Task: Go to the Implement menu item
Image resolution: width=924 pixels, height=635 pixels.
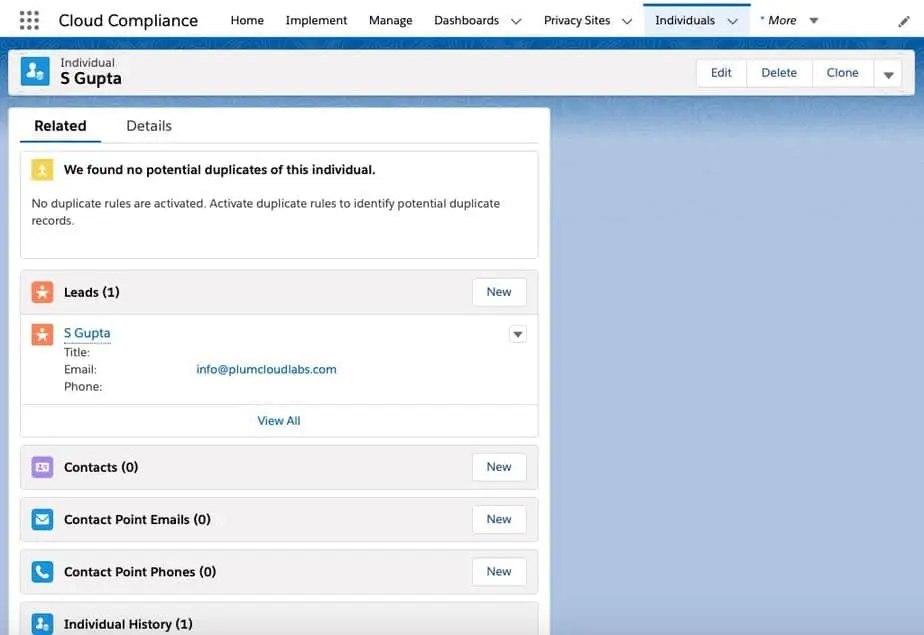Action: (x=316, y=19)
